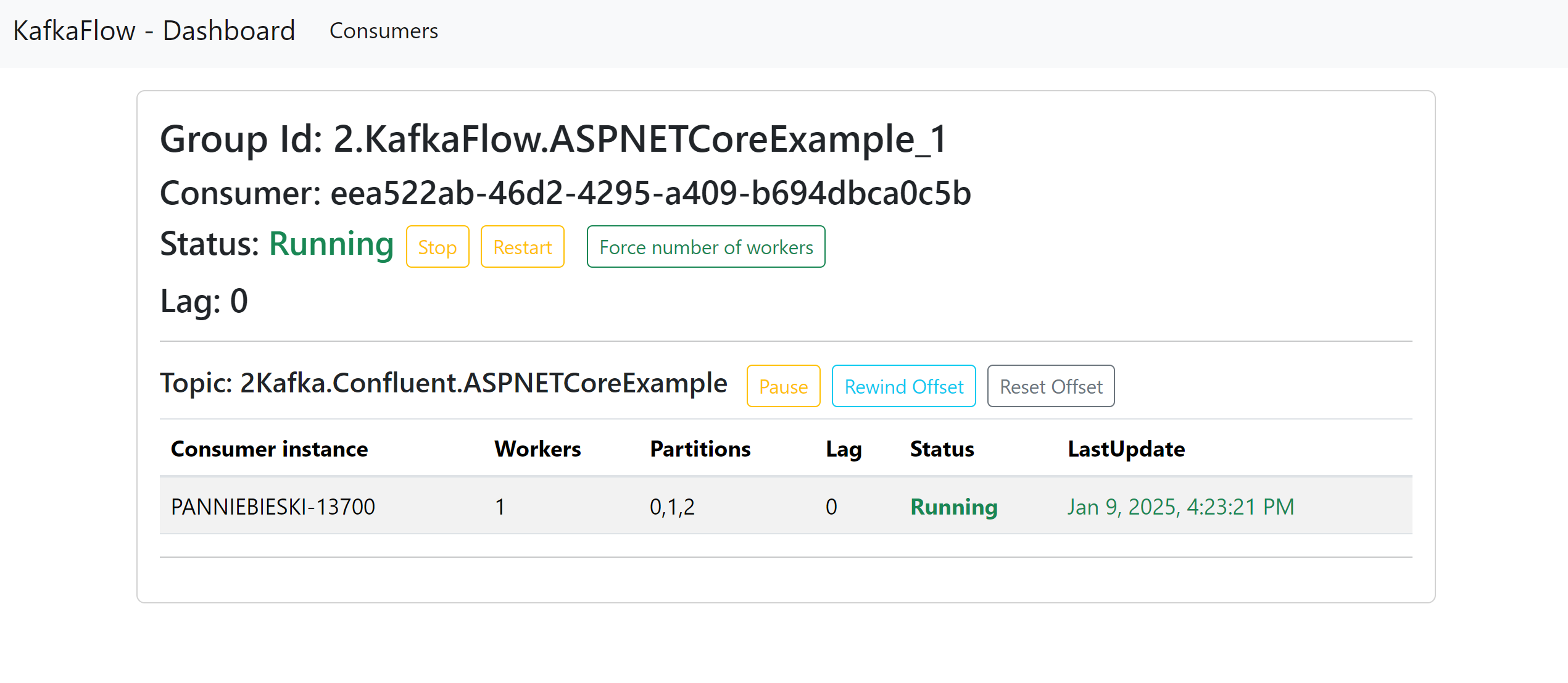Click the LastUpdate column header
1568x683 pixels.
[1126, 449]
